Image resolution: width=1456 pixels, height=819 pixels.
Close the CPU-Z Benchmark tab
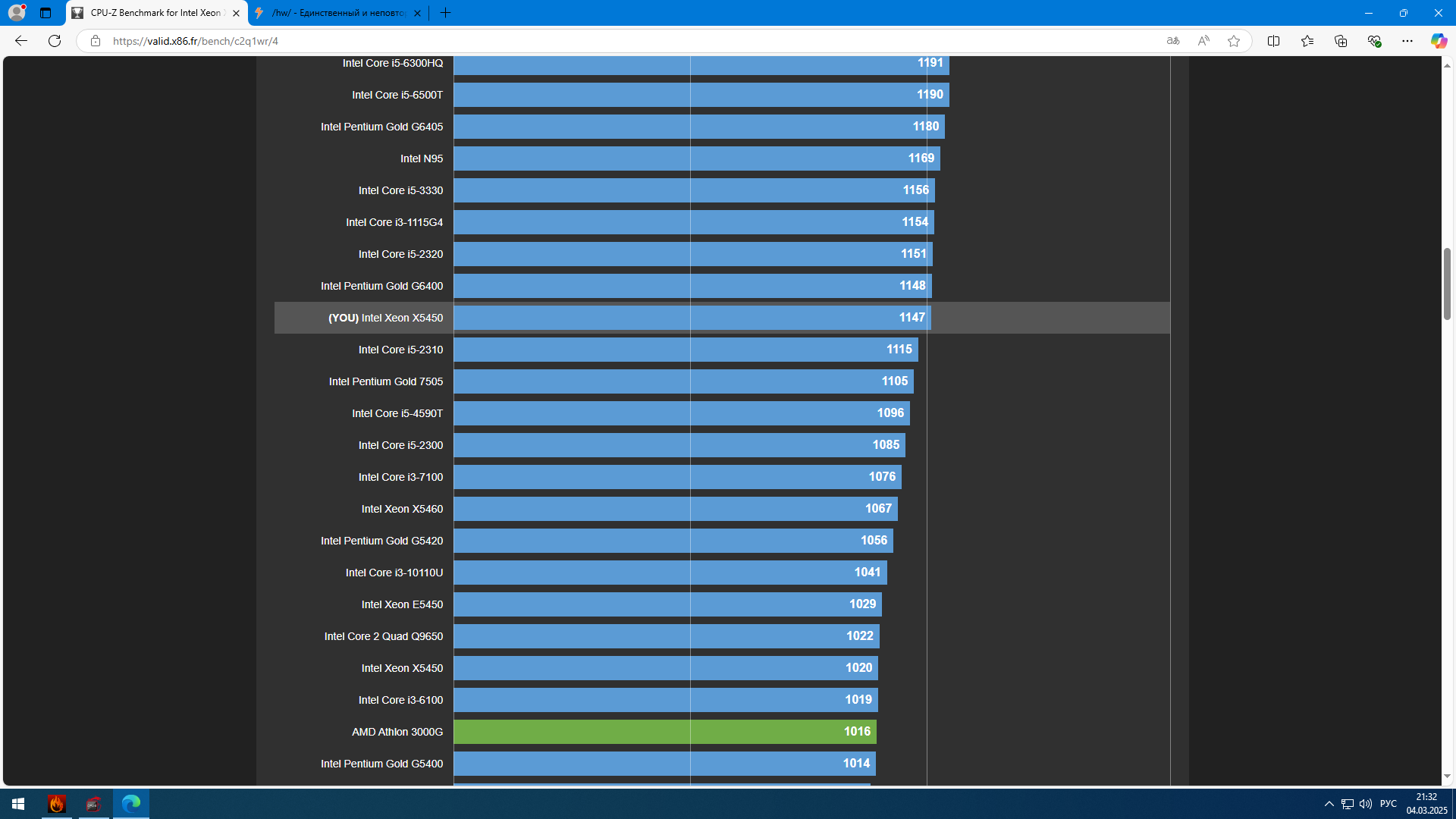coord(236,13)
